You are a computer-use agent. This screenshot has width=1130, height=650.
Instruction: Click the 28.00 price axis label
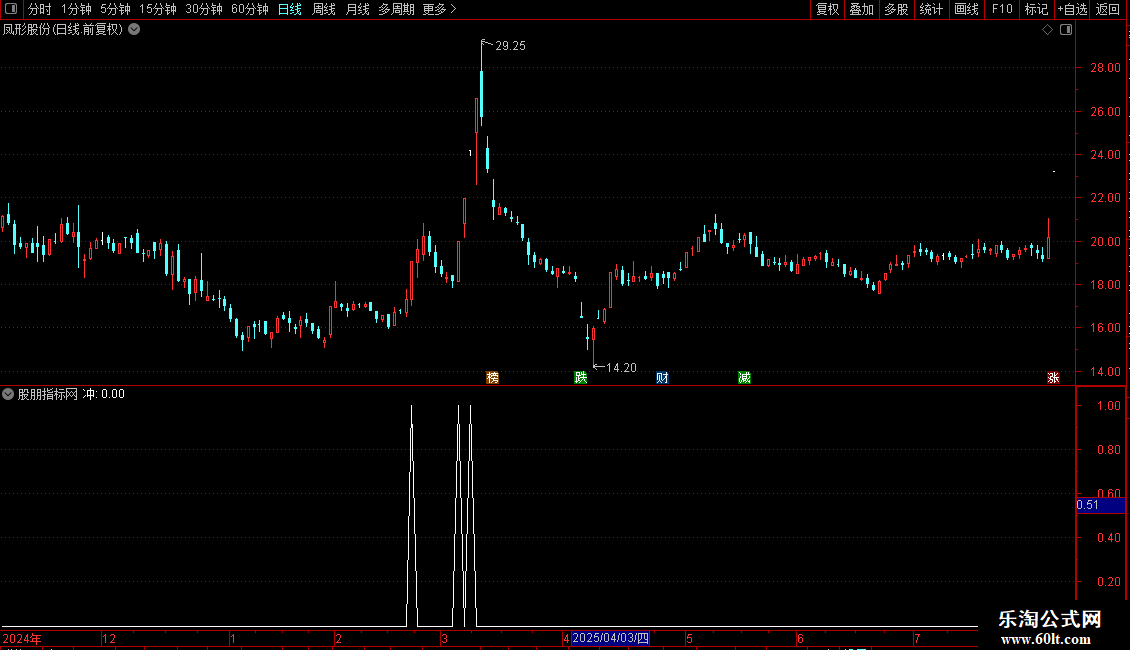pyautogui.click(x=1105, y=68)
